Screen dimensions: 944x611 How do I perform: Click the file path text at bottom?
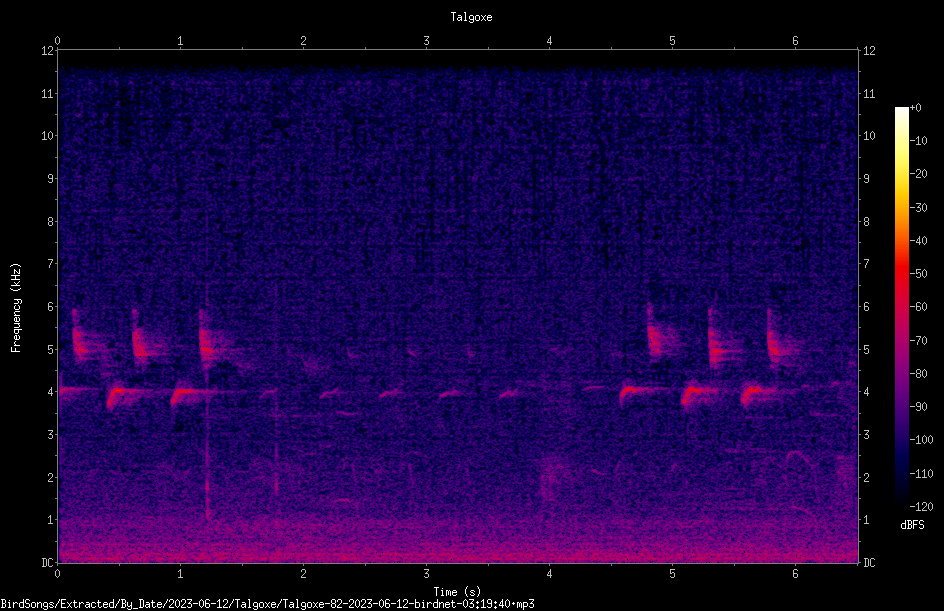tap(267, 604)
